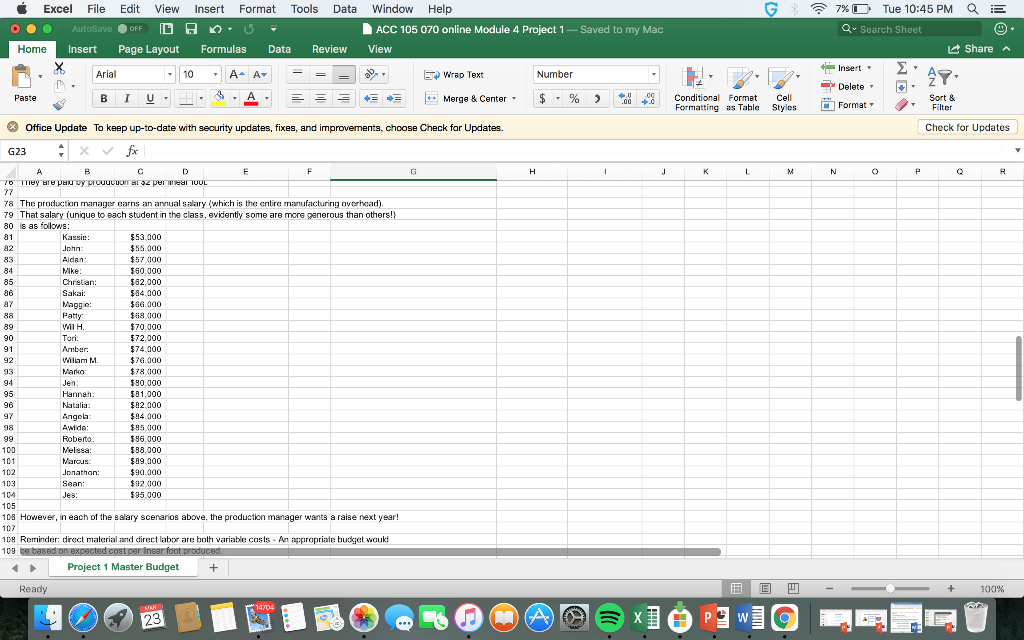1024x640 pixels.
Task: Open Spotify from the Dock
Action: pyautogui.click(x=609, y=617)
